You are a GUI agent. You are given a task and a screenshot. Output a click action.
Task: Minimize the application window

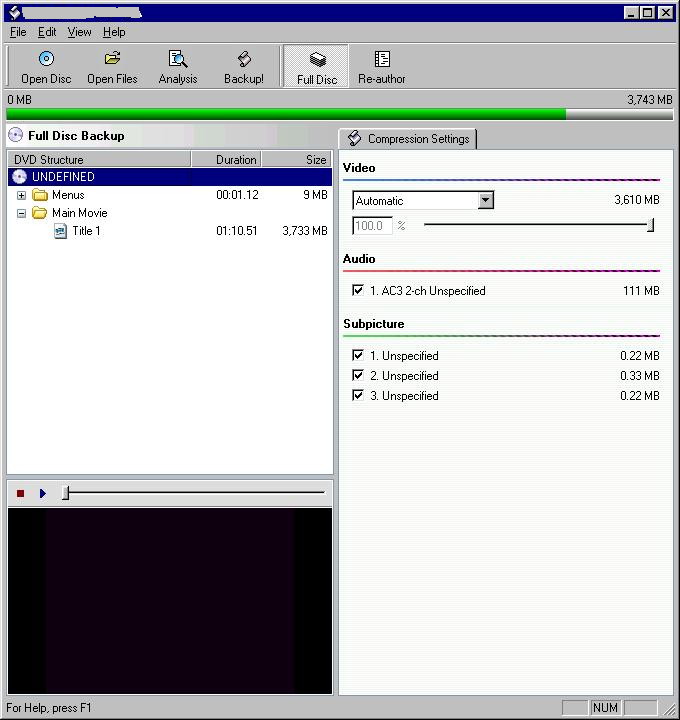[x=631, y=12]
